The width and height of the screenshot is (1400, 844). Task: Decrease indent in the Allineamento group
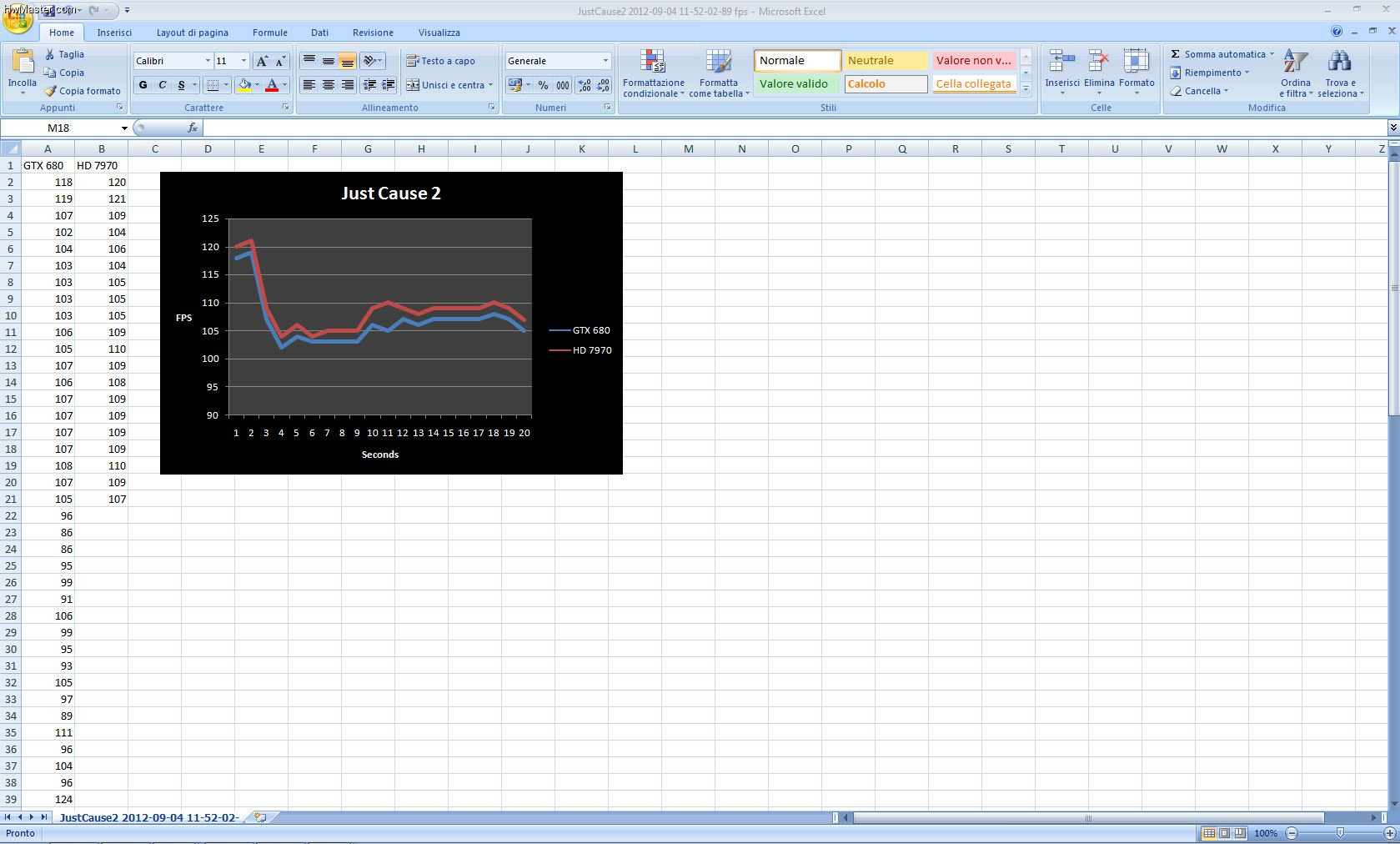point(369,85)
